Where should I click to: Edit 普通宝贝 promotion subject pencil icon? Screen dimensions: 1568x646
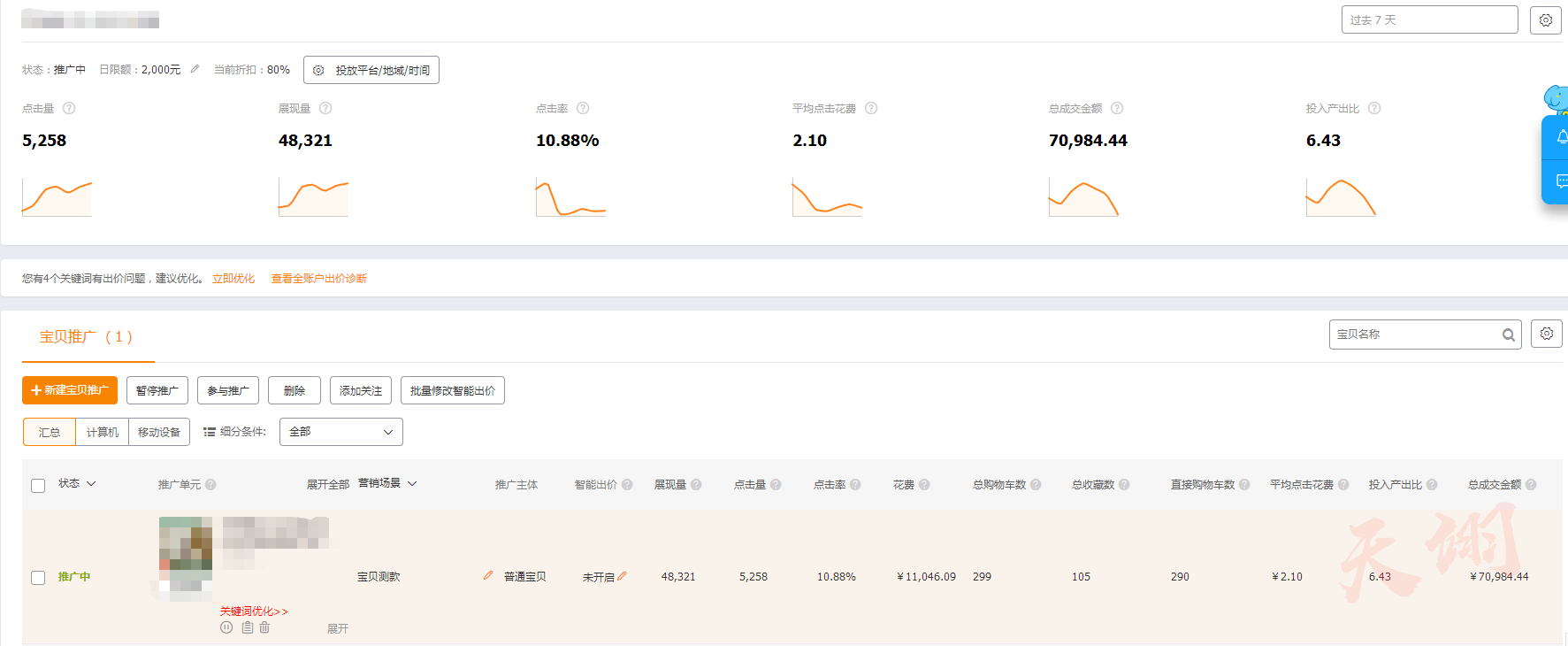[488, 575]
